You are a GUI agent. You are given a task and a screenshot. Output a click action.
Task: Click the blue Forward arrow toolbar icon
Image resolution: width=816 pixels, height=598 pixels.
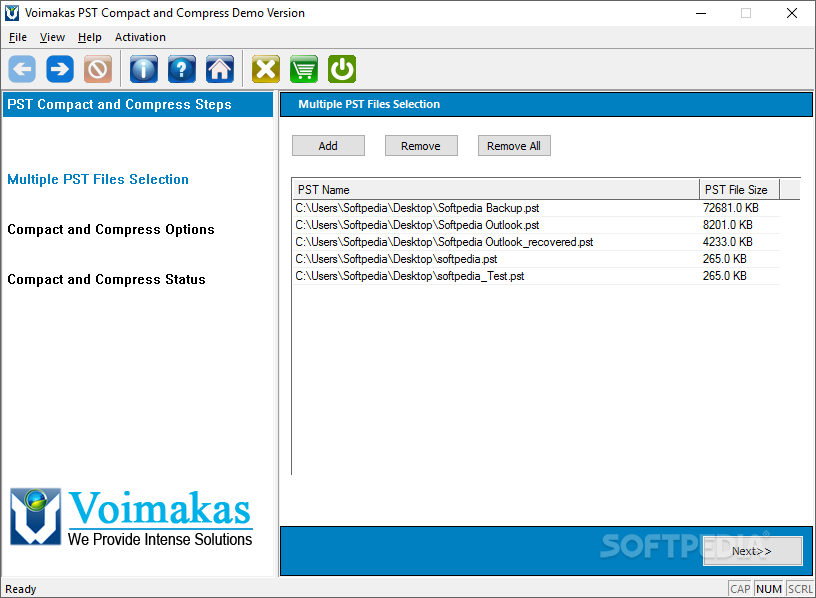(60, 69)
